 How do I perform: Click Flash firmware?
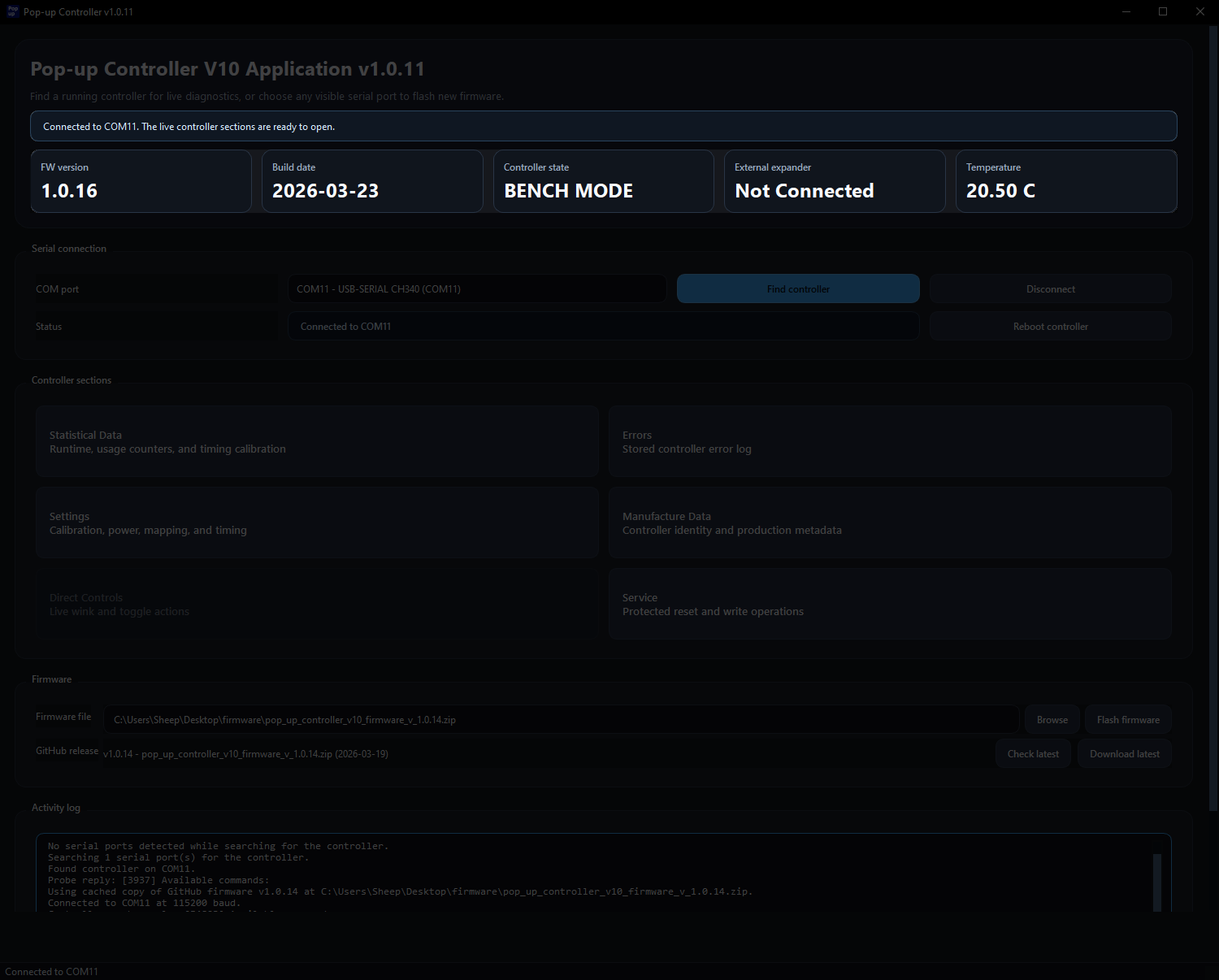pos(1128,719)
